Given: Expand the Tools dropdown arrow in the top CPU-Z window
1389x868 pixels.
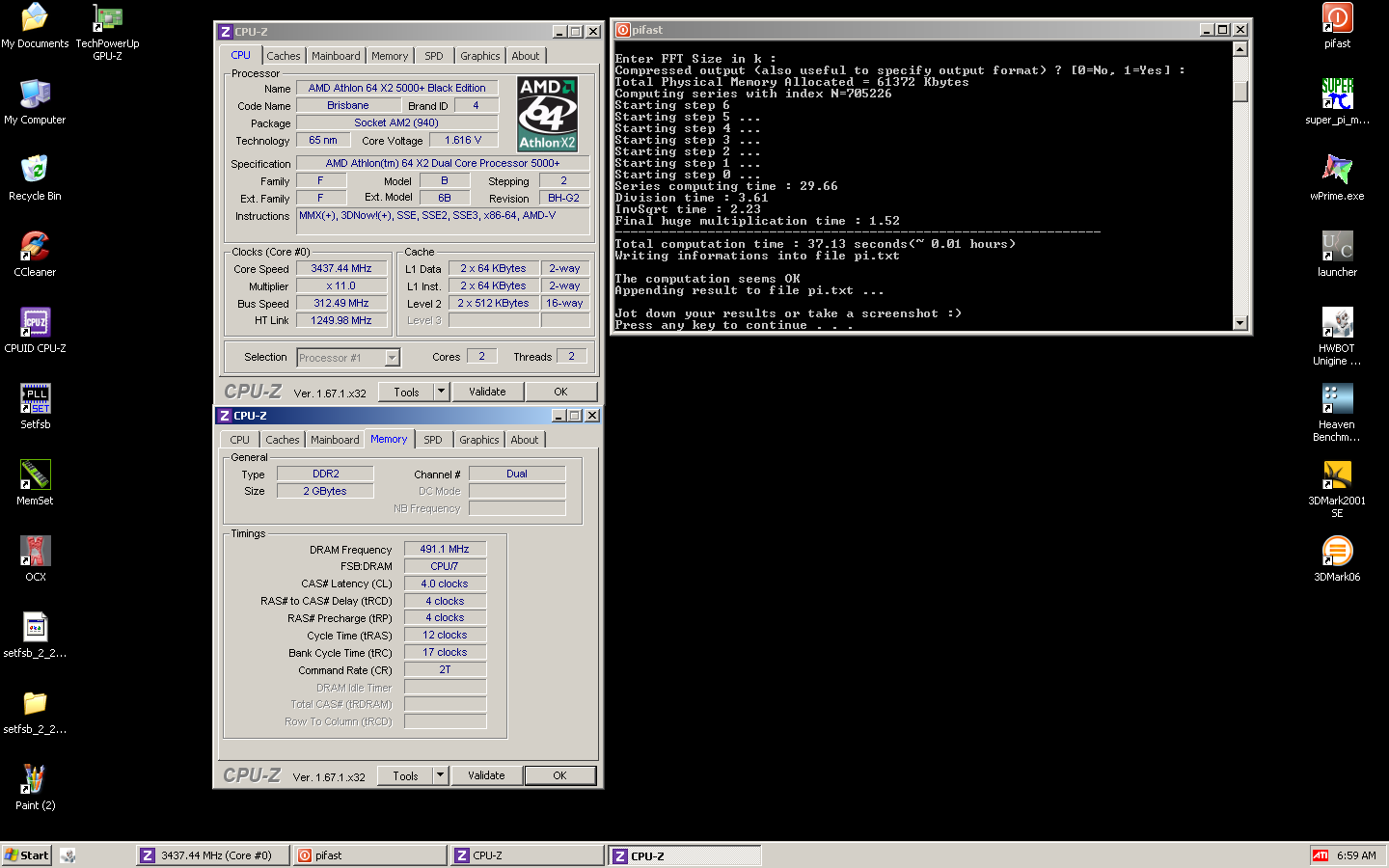Looking at the screenshot, I should tap(441, 392).
